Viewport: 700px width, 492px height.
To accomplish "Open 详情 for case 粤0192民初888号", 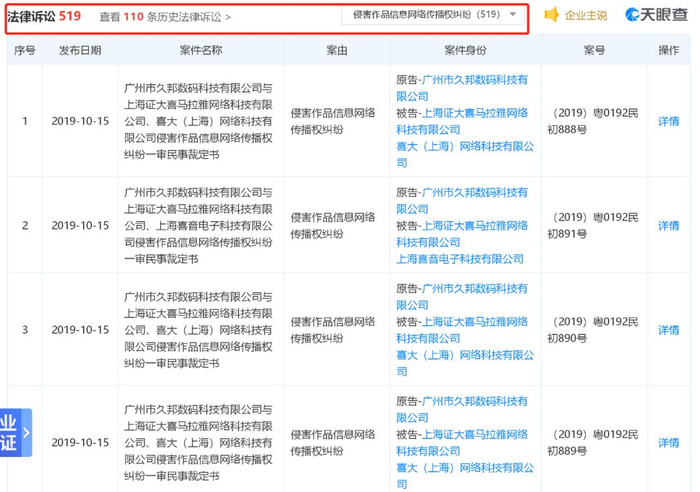I will tap(668, 121).
